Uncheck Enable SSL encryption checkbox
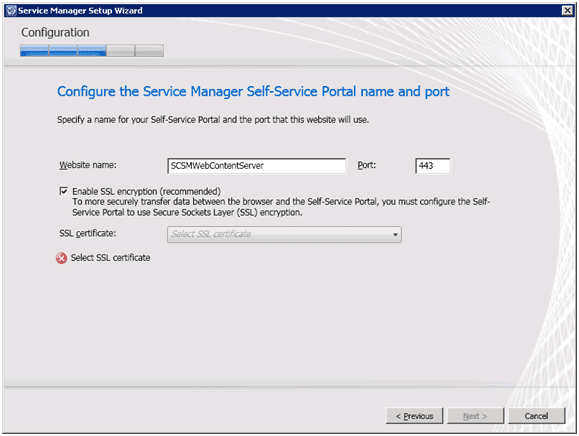 pyautogui.click(x=64, y=191)
